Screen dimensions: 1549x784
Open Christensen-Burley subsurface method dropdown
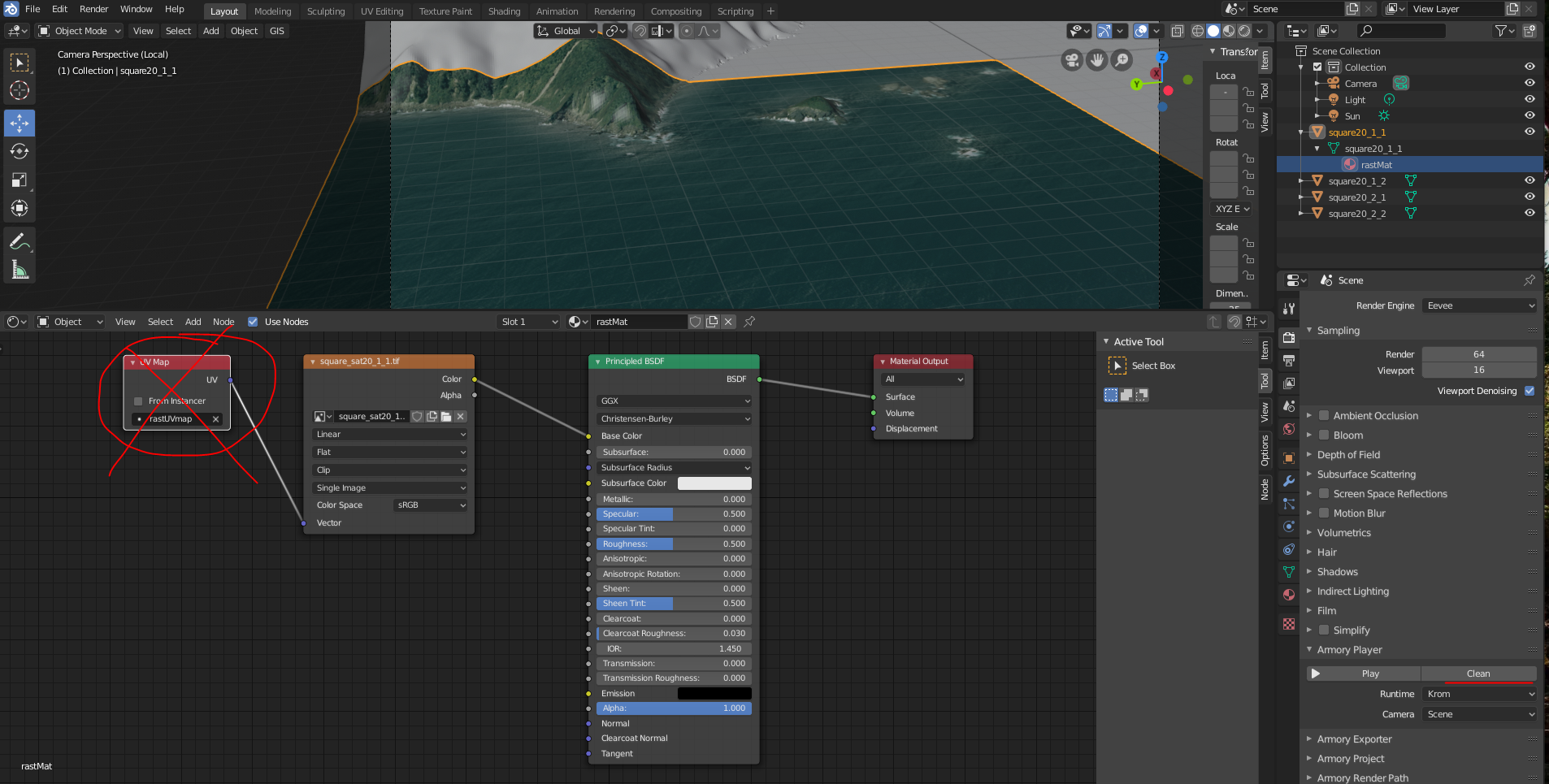click(x=674, y=418)
